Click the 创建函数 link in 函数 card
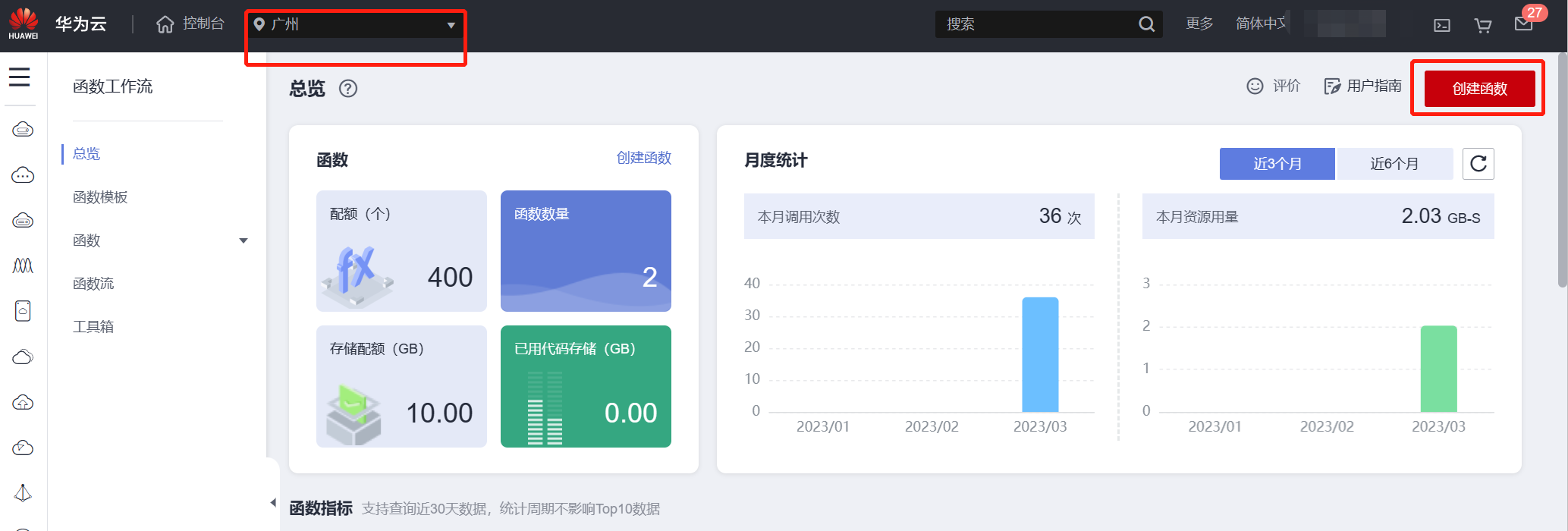 coord(643,158)
